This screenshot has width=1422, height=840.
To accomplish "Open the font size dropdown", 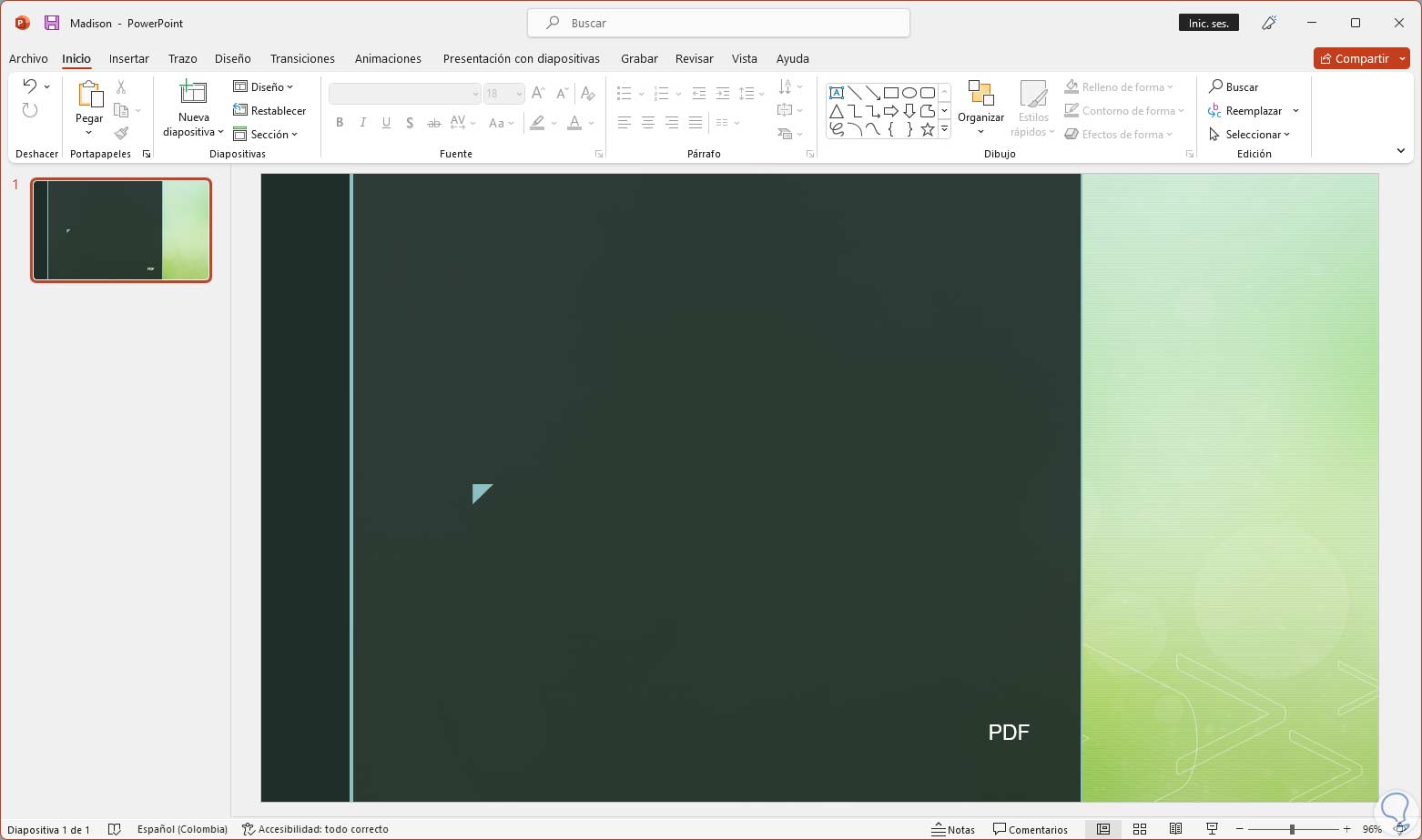I will pos(519,93).
